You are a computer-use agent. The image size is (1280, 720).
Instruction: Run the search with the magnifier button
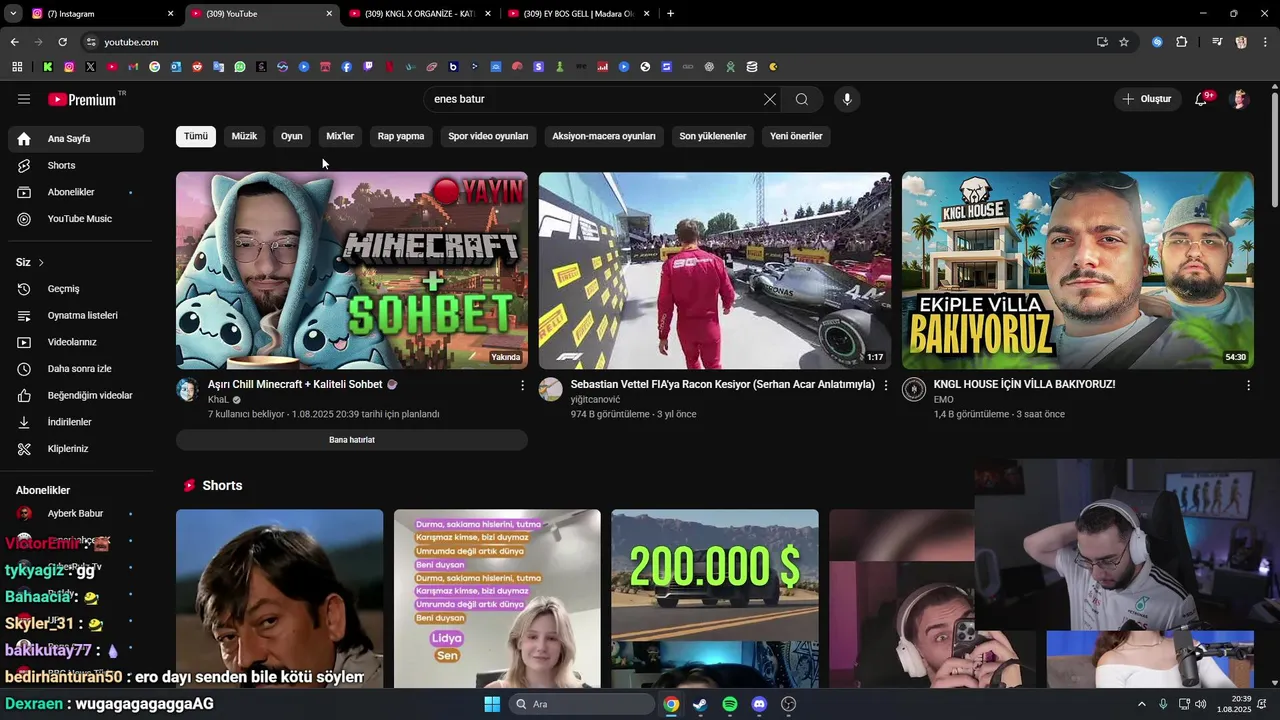(x=802, y=99)
